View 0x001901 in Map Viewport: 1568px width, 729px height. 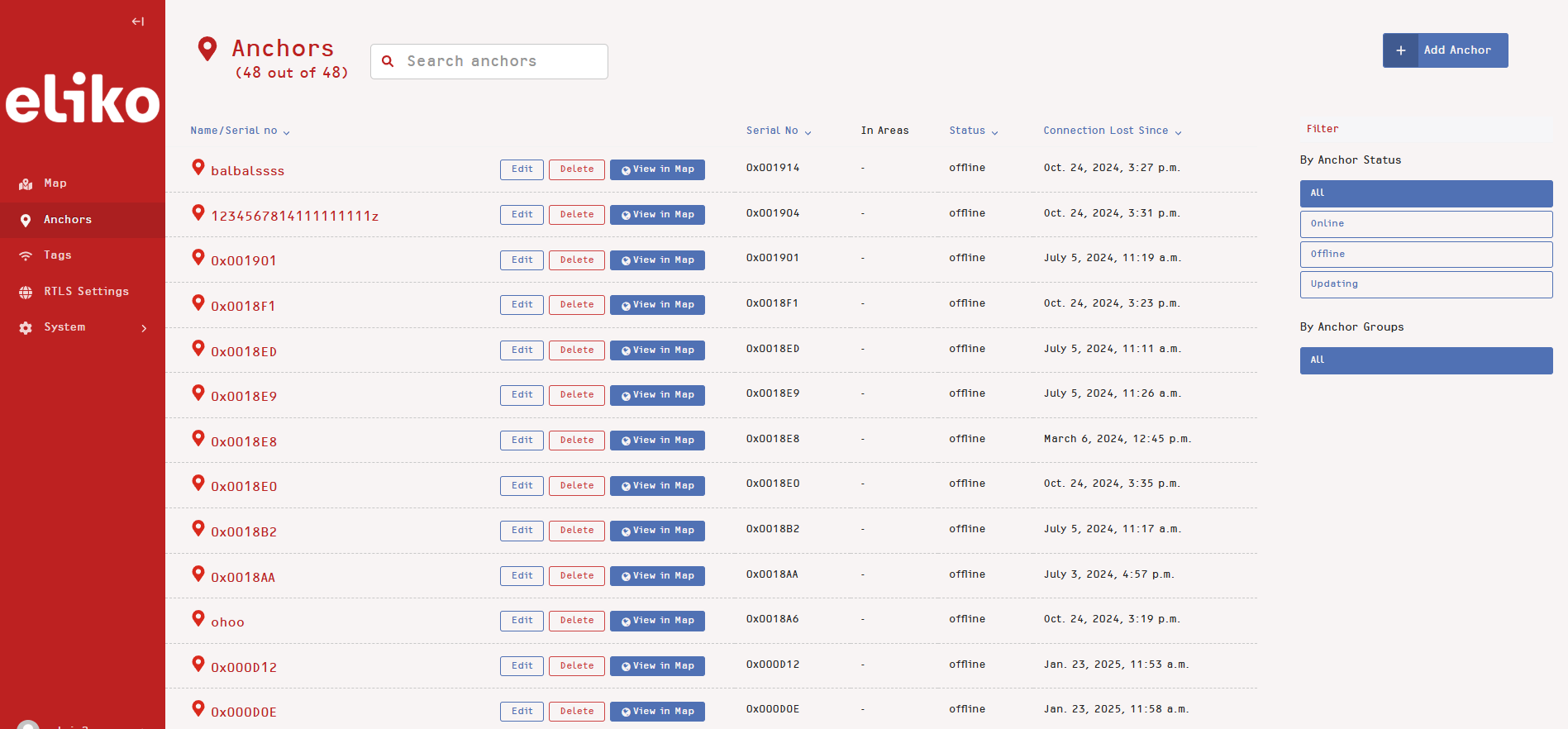coord(657,260)
